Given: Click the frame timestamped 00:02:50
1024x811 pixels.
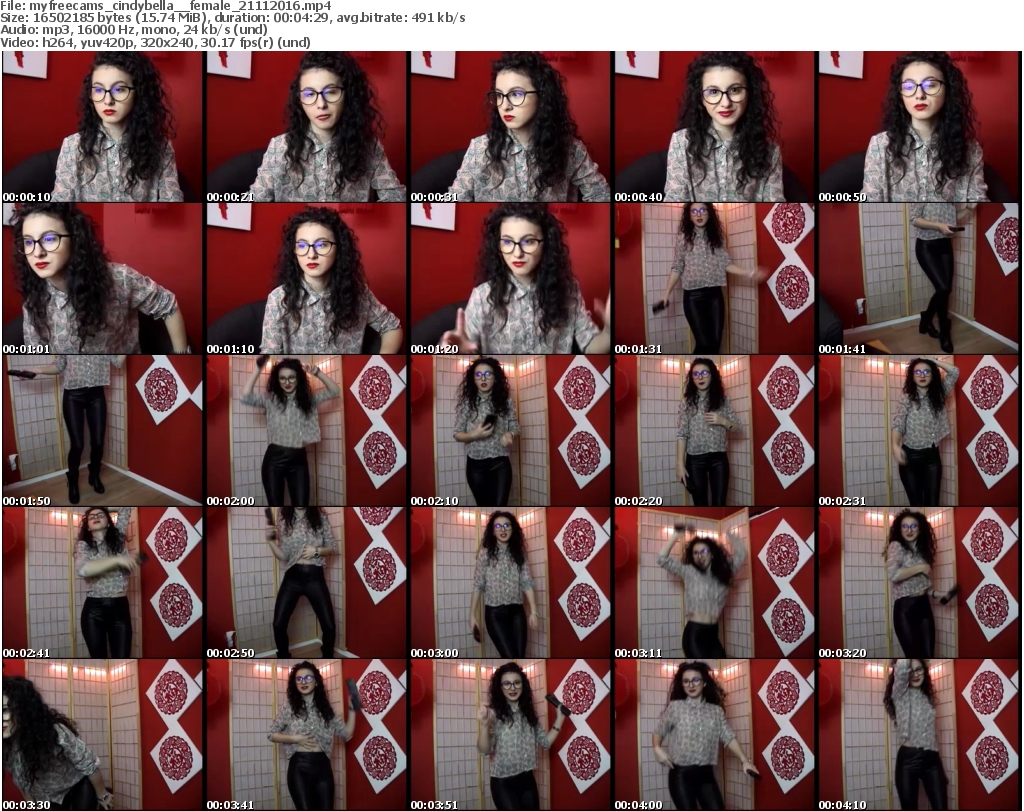Looking at the screenshot, I should click(x=306, y=583).
